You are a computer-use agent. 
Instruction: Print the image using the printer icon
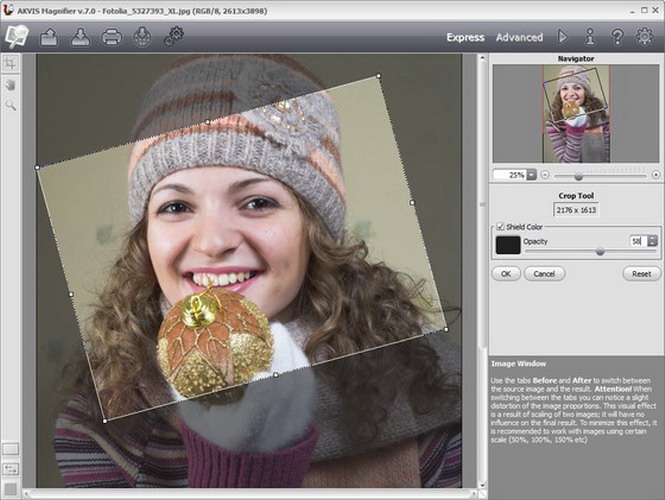pos(112,37)
